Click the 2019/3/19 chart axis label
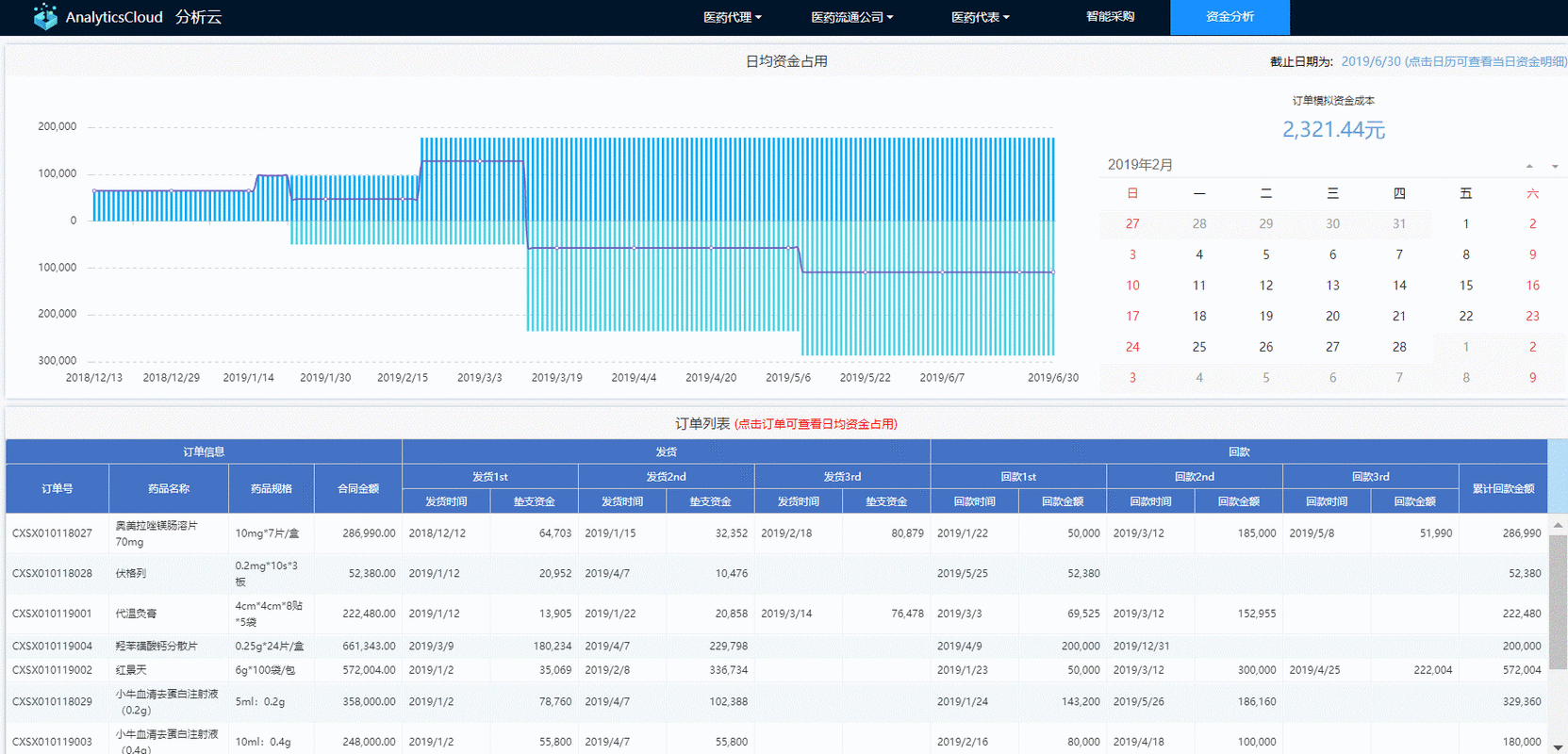This screenshot has width=1568, height=754. pos(556,377)
